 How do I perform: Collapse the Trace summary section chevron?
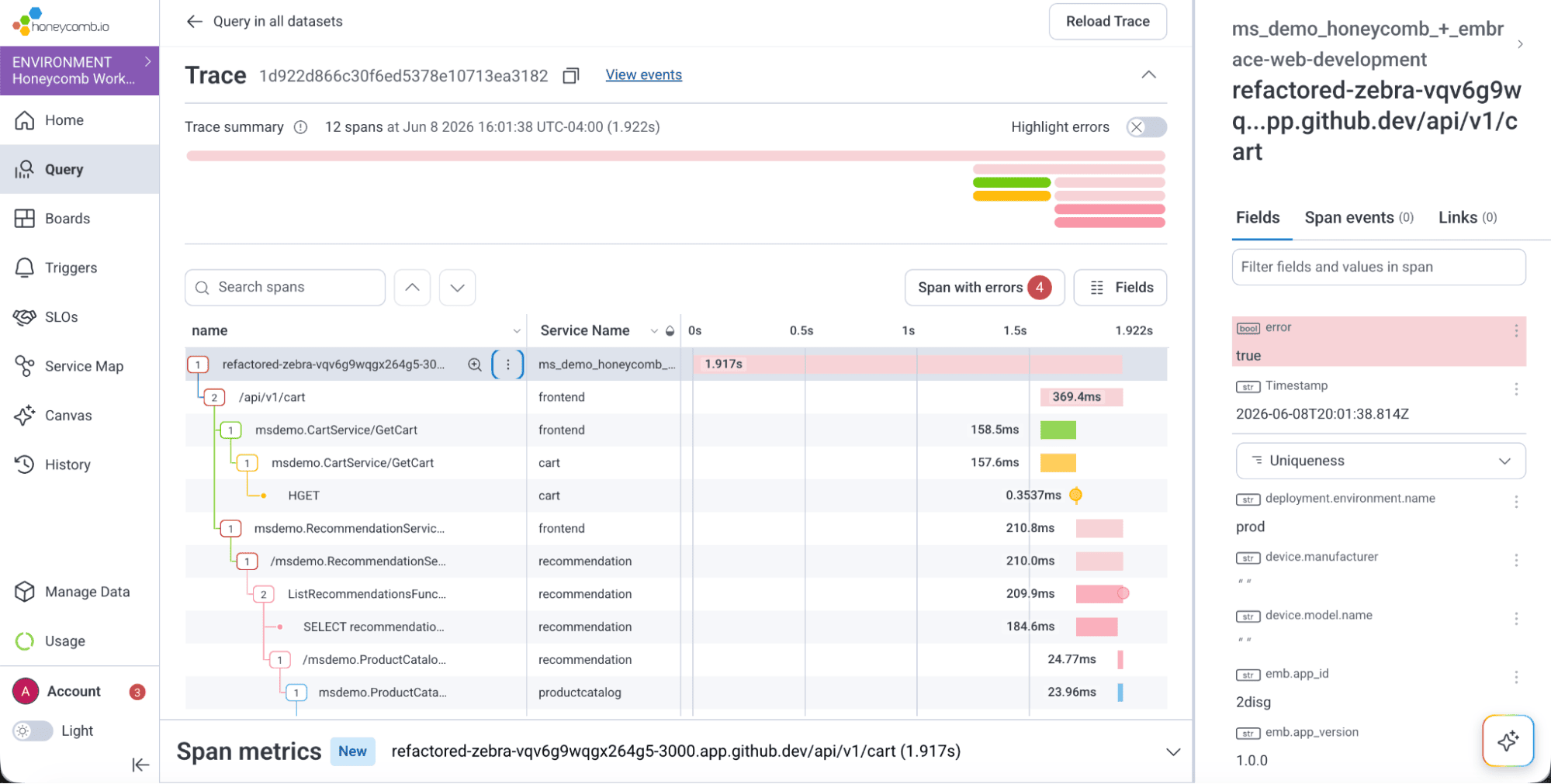[x=1148, y=75]
